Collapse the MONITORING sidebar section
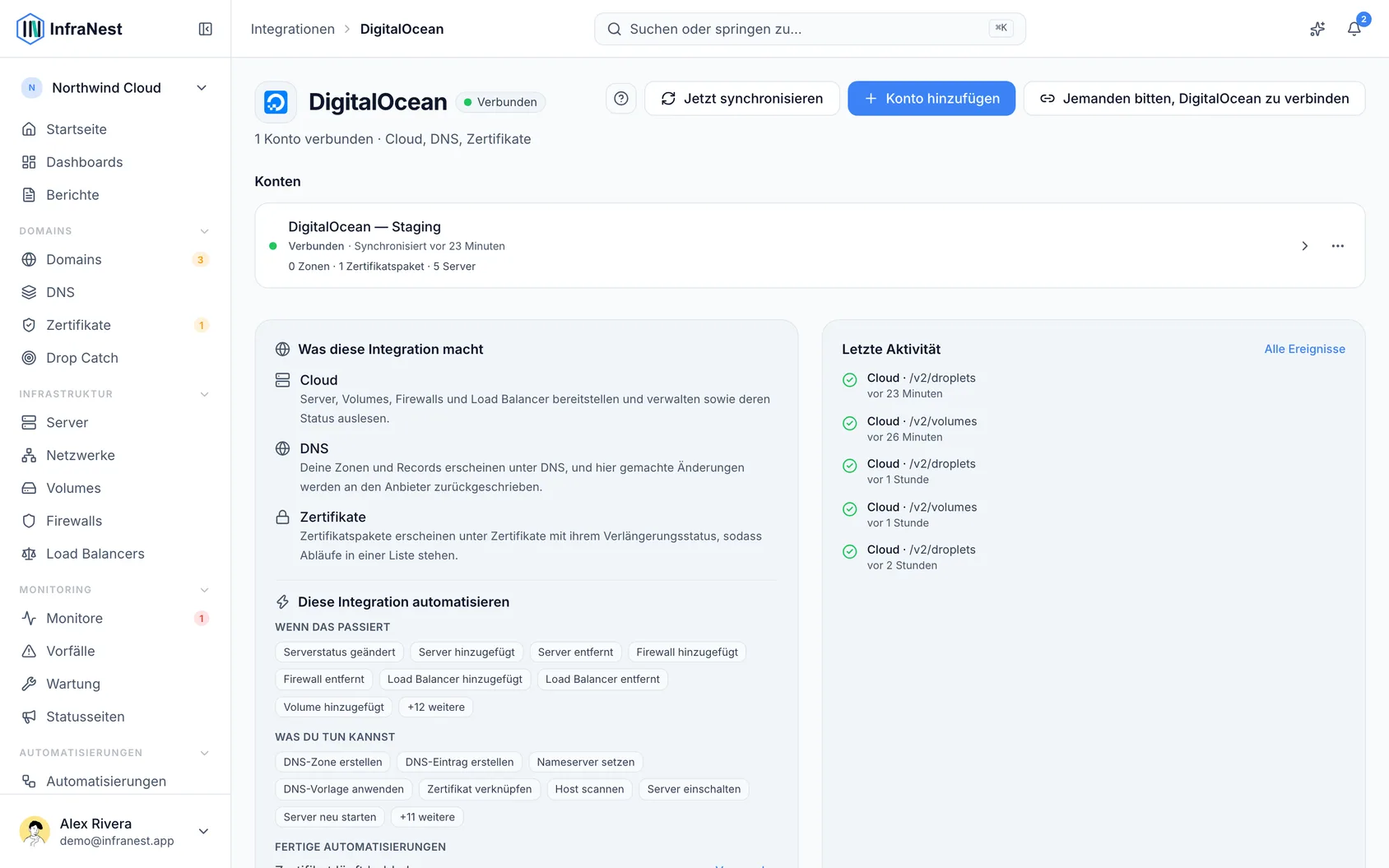Viewport: 1389px width, 868px height. [204, 590]
